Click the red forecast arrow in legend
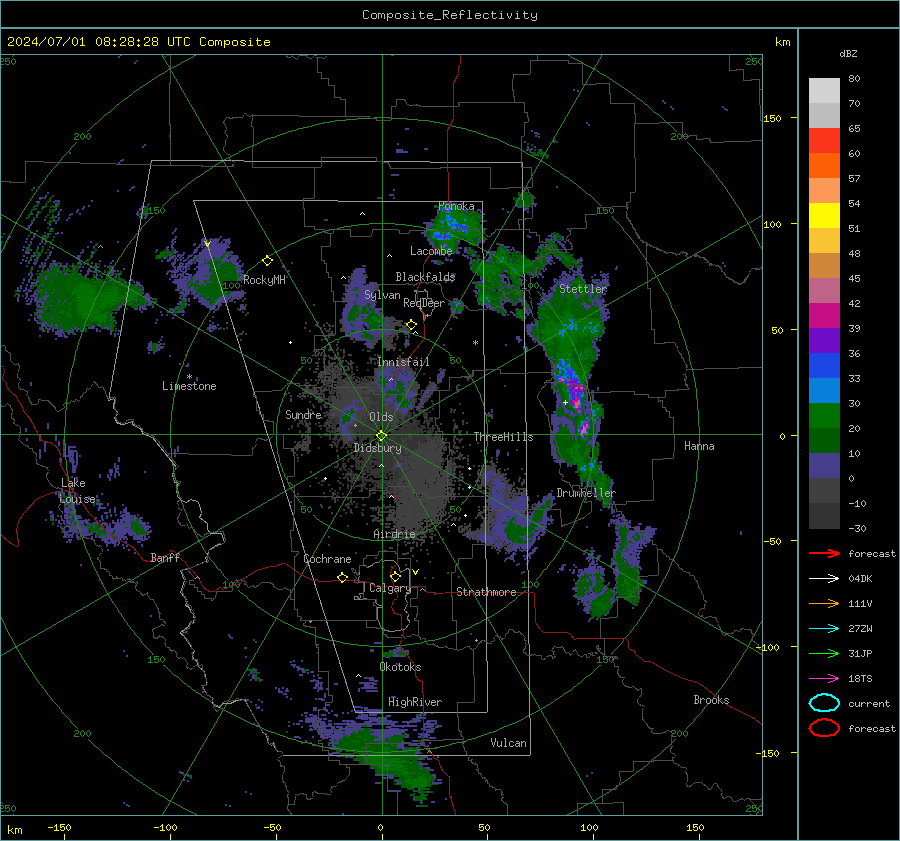Screen dimensions: 900x841 tap(824, 553)
